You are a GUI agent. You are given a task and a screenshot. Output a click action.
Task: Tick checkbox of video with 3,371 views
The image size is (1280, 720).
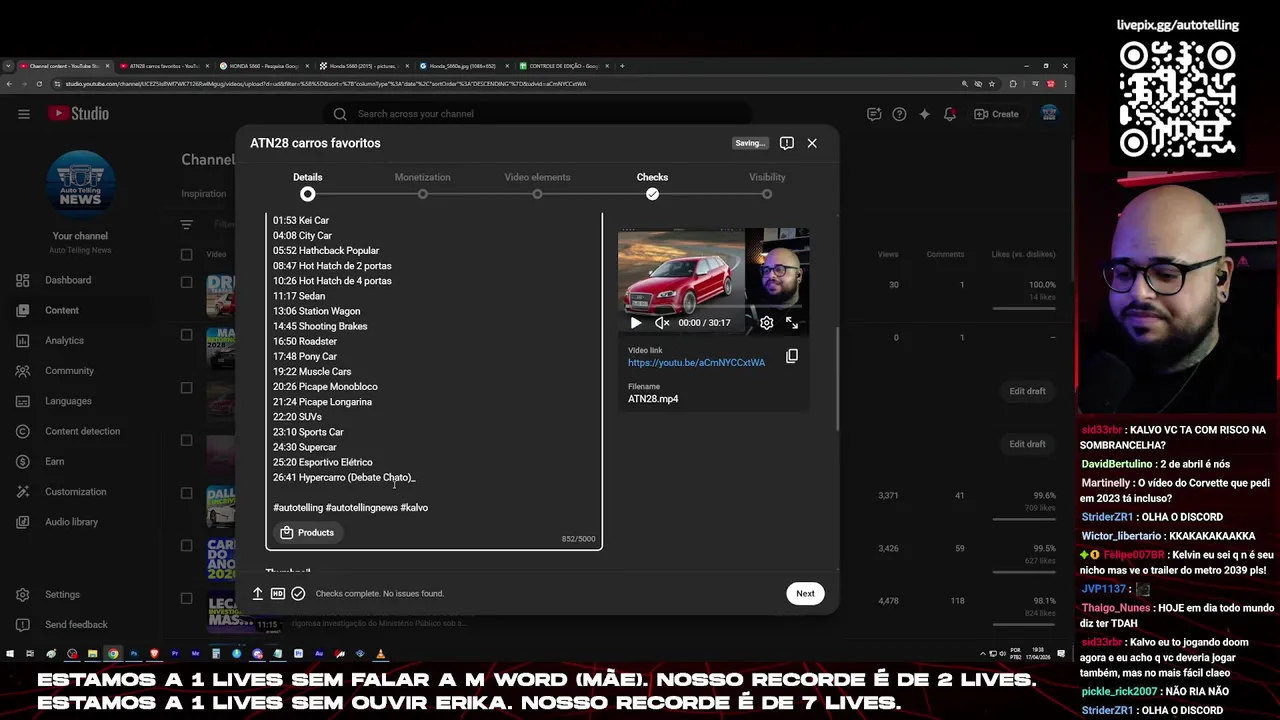click(x=186, y=493)
